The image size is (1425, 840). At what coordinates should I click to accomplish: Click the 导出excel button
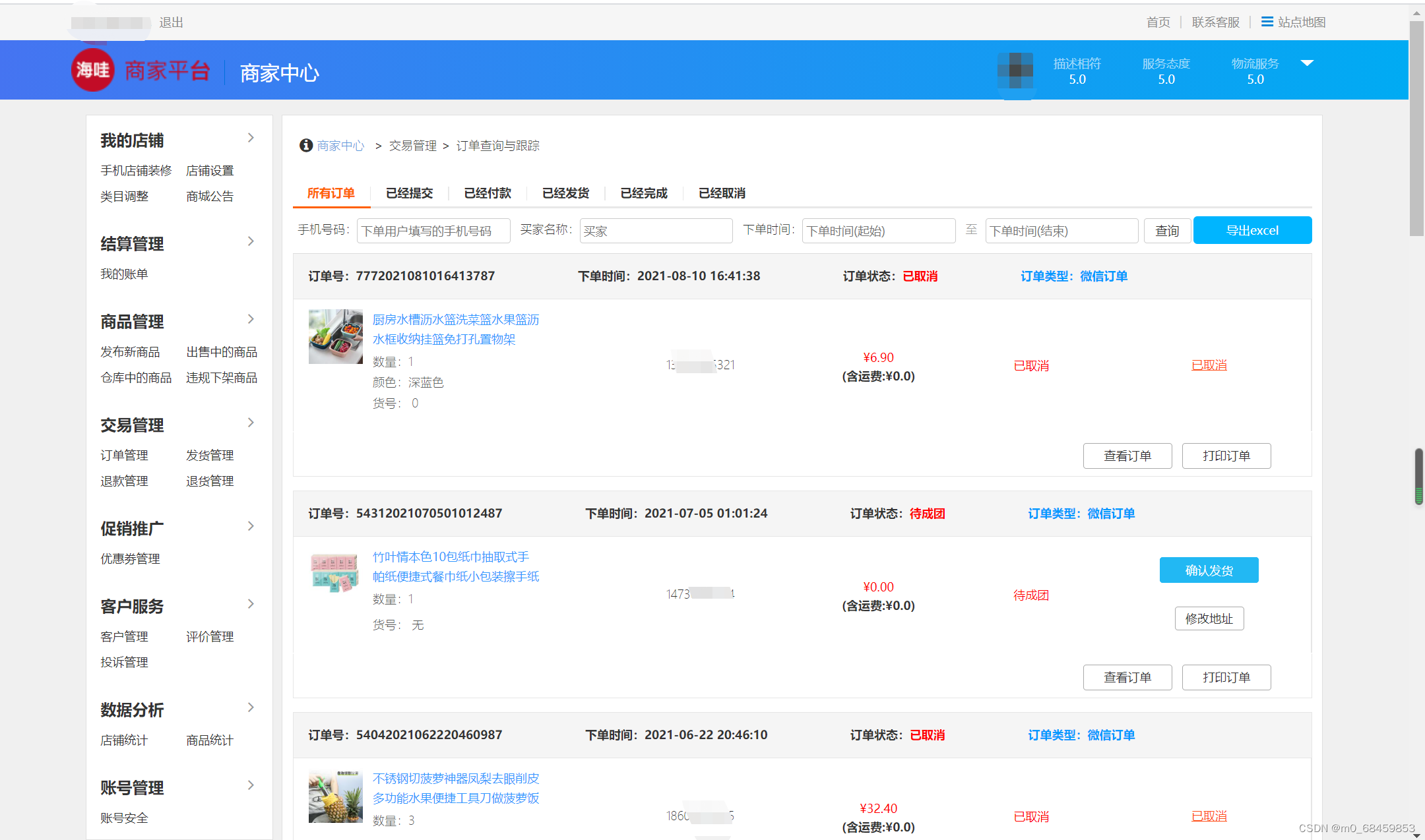click(1251, 230)
